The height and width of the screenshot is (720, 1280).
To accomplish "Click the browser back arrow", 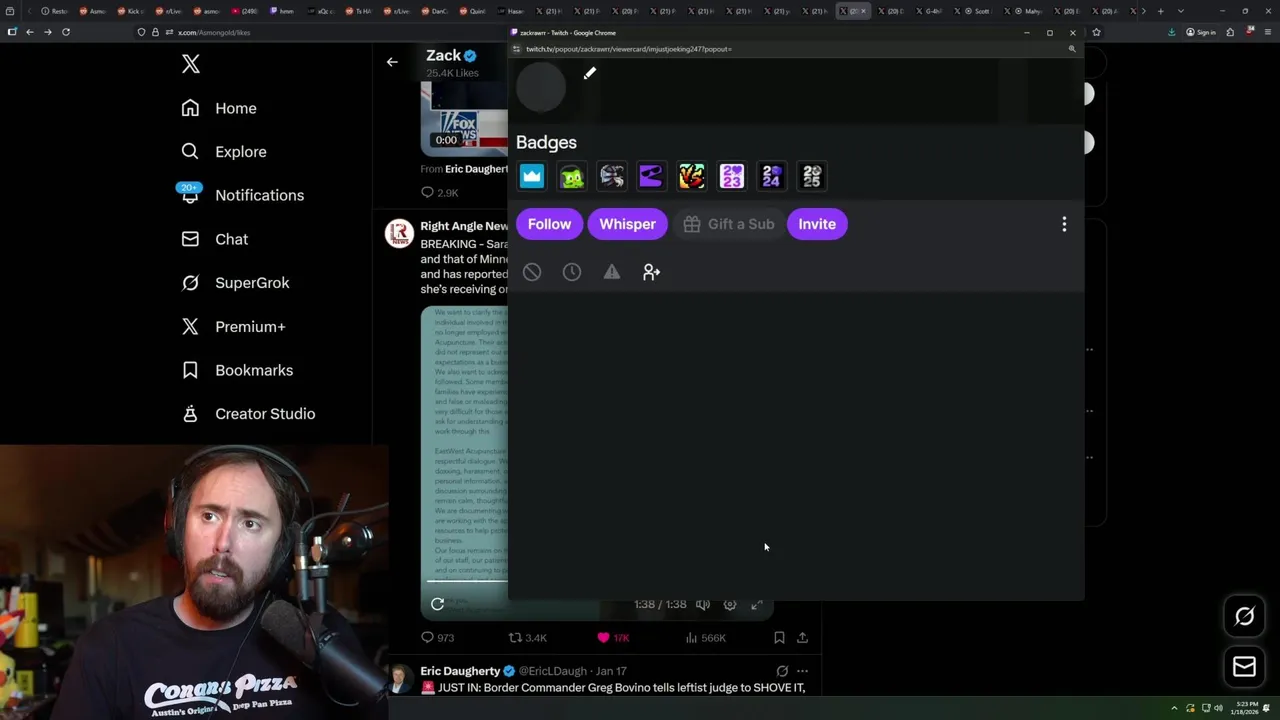I will [30, 32].
